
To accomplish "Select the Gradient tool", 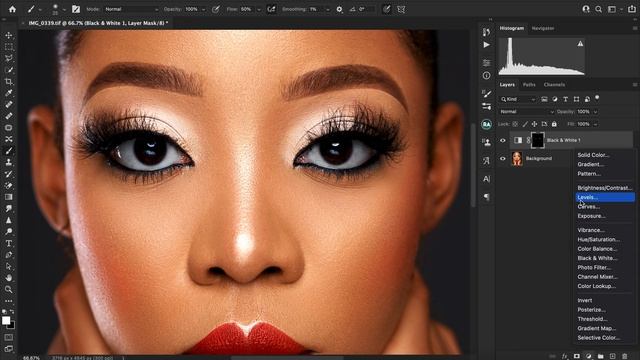I will pyautogui.click(x=9, y=197).
